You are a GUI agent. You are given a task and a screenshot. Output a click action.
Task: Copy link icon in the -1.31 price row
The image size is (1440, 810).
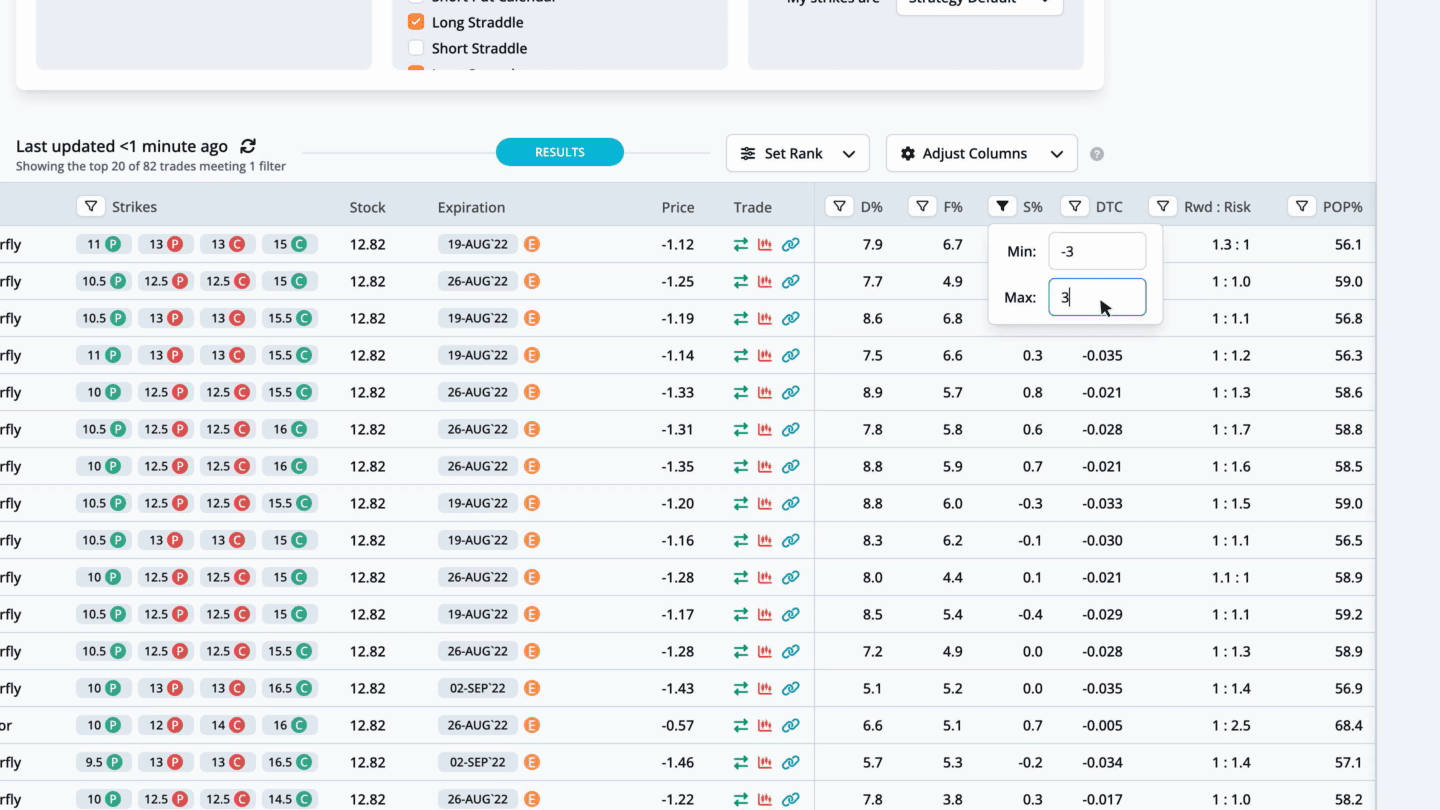pos(790,429)
